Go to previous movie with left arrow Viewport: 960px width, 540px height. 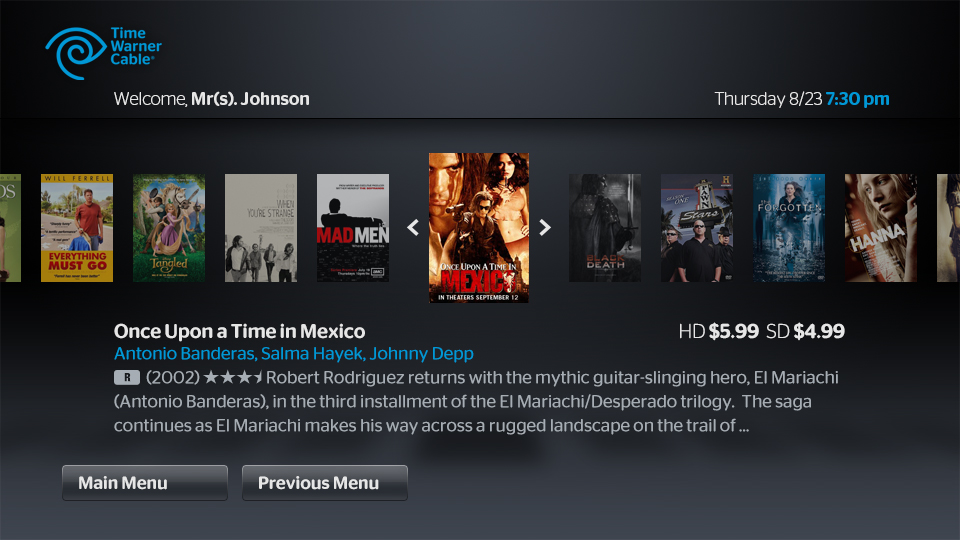pyautogui.click(x=413, y=228)
